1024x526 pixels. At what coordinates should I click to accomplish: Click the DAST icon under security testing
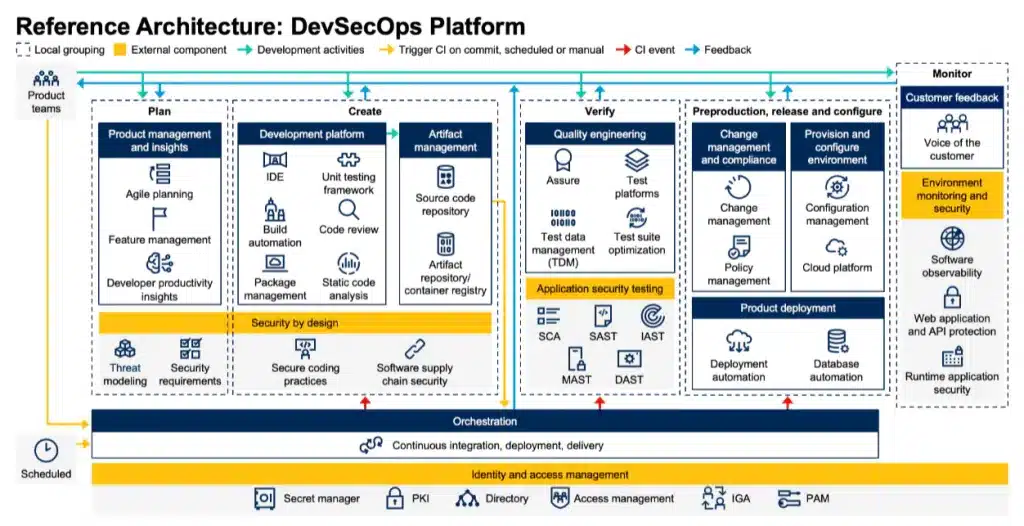click(629, 359)
